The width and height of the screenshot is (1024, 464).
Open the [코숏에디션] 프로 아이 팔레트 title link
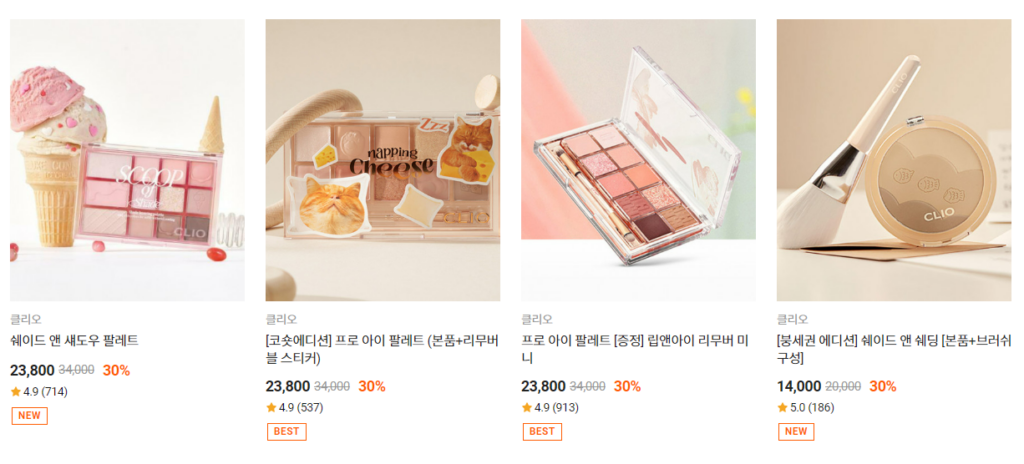click(382, 350)
